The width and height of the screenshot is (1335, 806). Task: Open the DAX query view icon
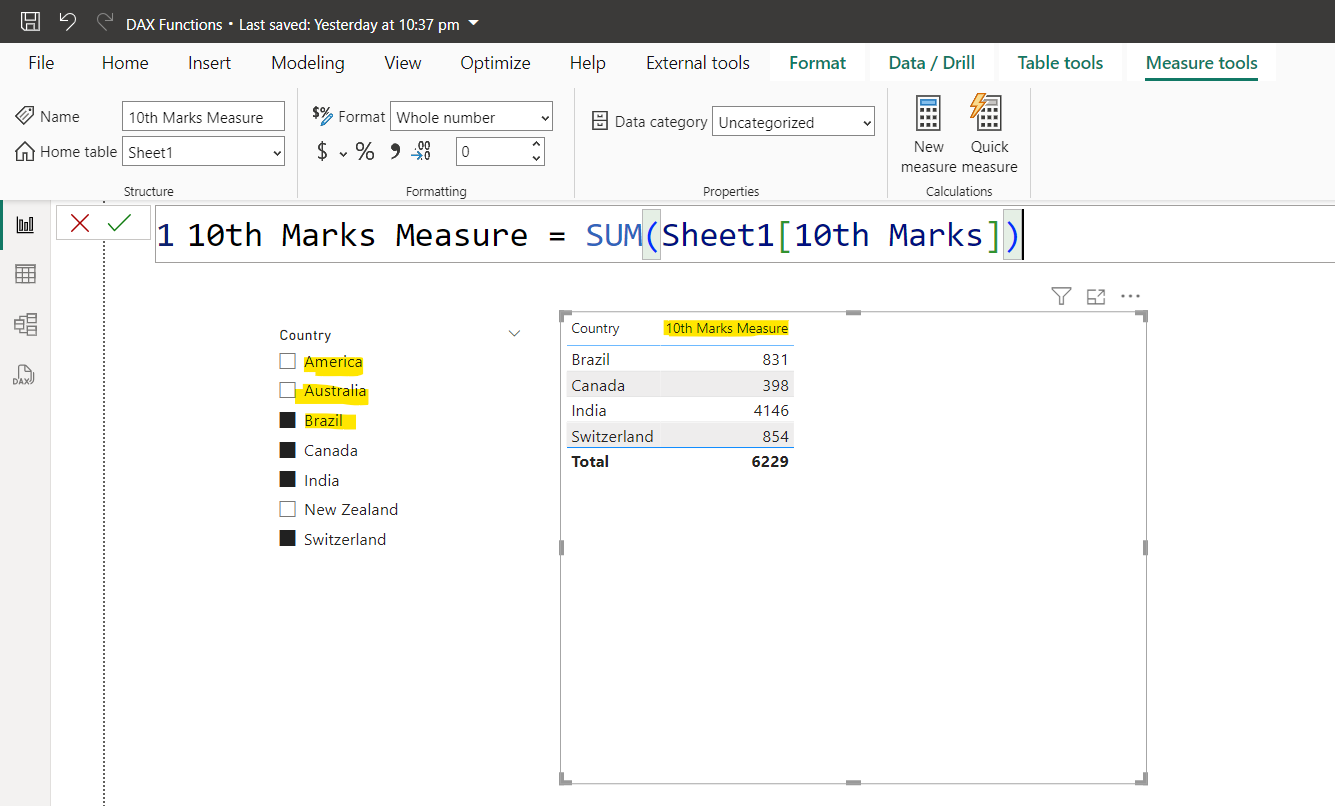tap(24, 375)
